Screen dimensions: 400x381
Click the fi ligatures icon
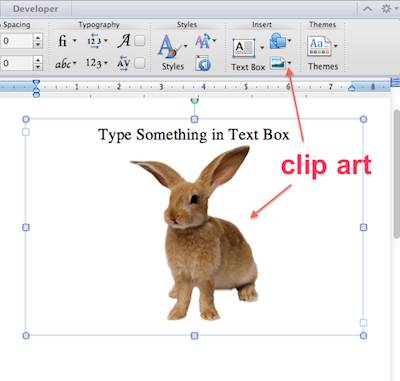click(62, 41)
